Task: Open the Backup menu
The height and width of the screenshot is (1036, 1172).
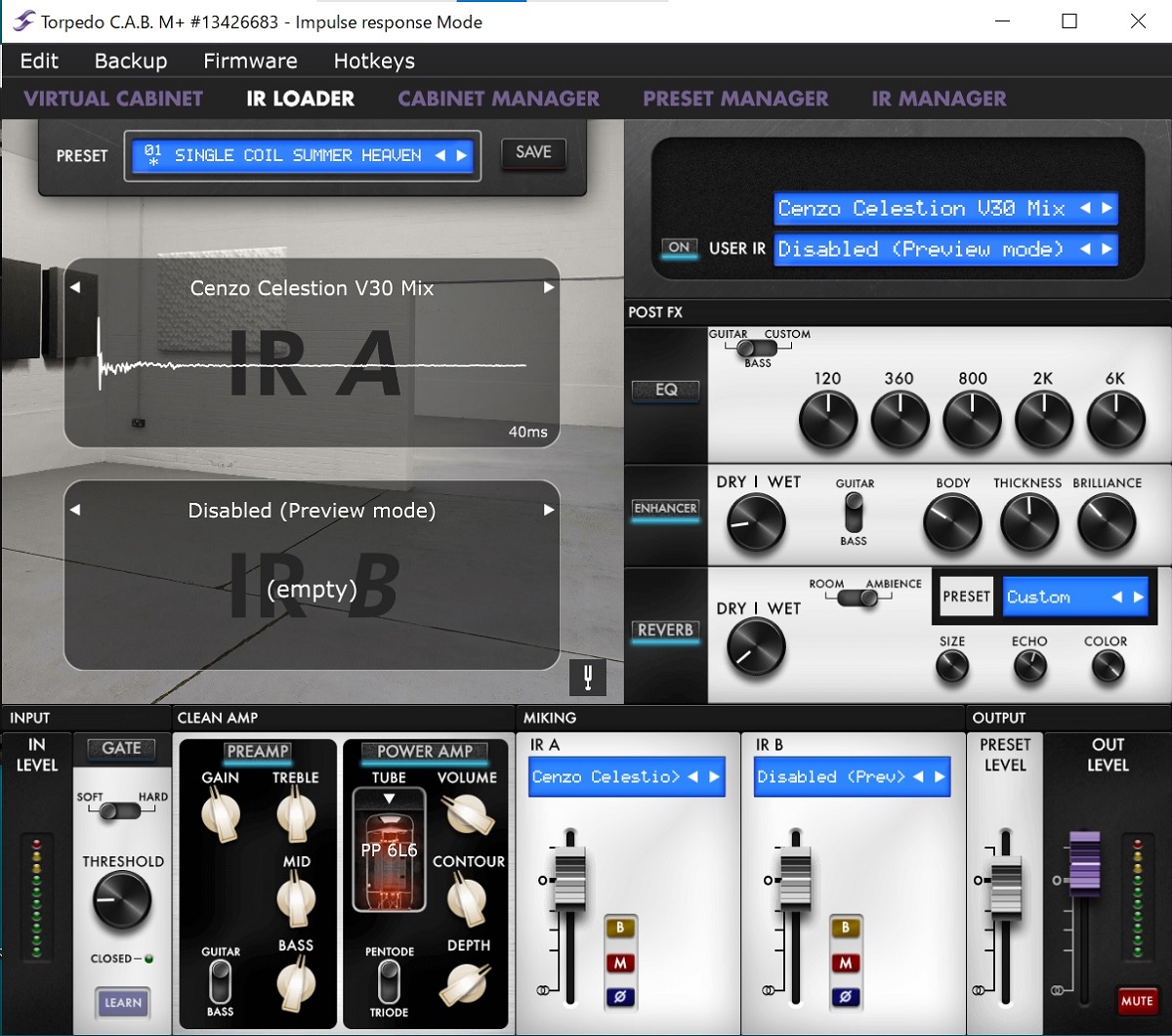Action: click(x=131, y=61)
